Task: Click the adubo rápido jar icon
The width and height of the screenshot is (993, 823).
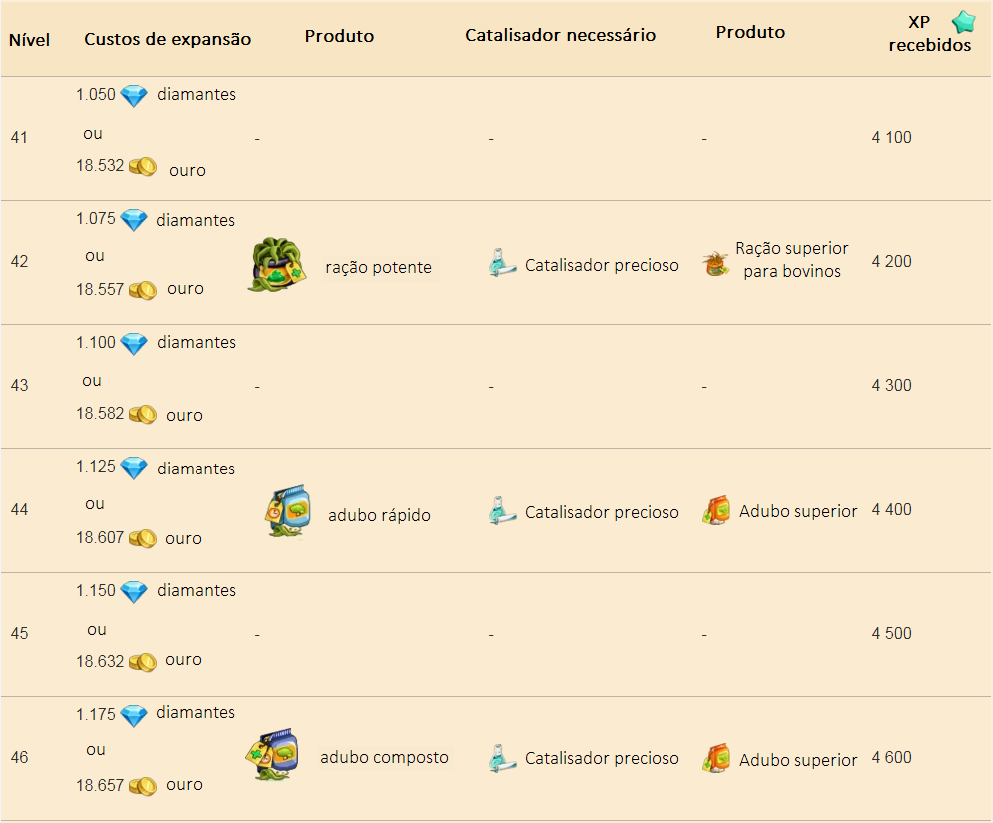Action: click(x=288, y=512)
